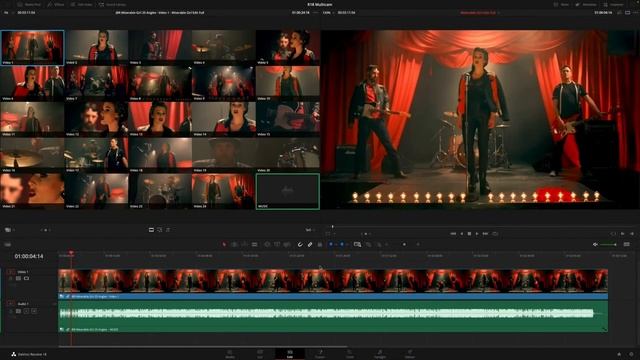The height and width of the screenshot is (360, 640).
Task: Click the Insert Clip toolbar icon
Action: (x=267, y=244)
